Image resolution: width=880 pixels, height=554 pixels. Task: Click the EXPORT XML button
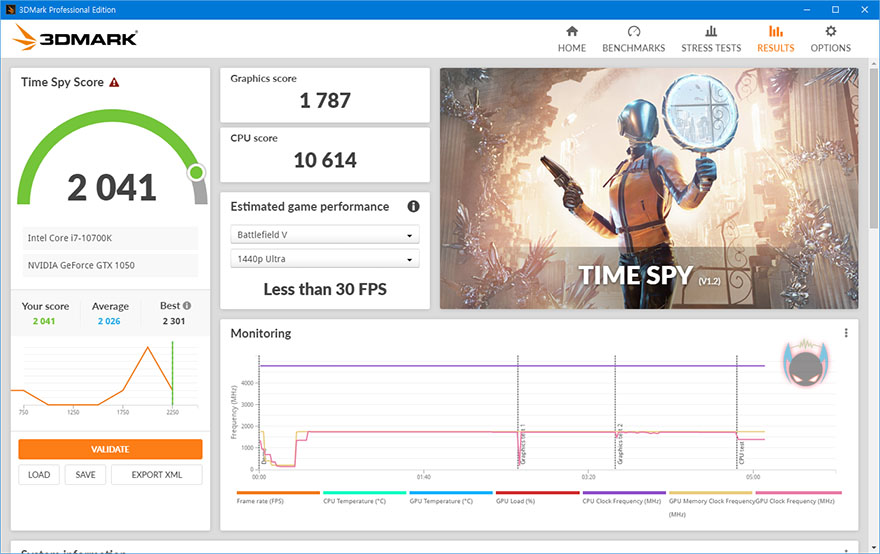click(x=157, y=475)
